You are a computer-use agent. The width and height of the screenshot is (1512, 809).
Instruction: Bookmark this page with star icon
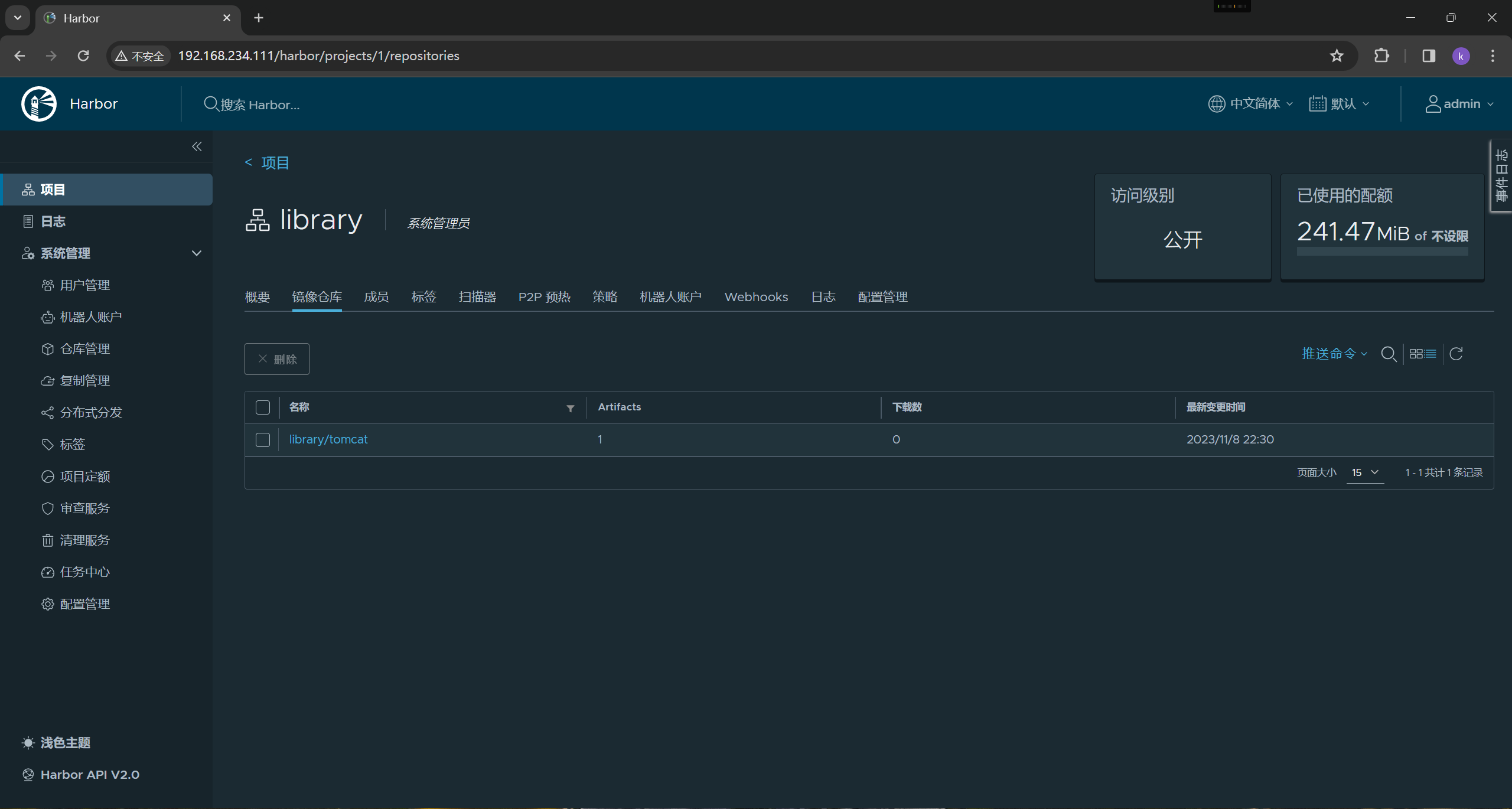1337,56
